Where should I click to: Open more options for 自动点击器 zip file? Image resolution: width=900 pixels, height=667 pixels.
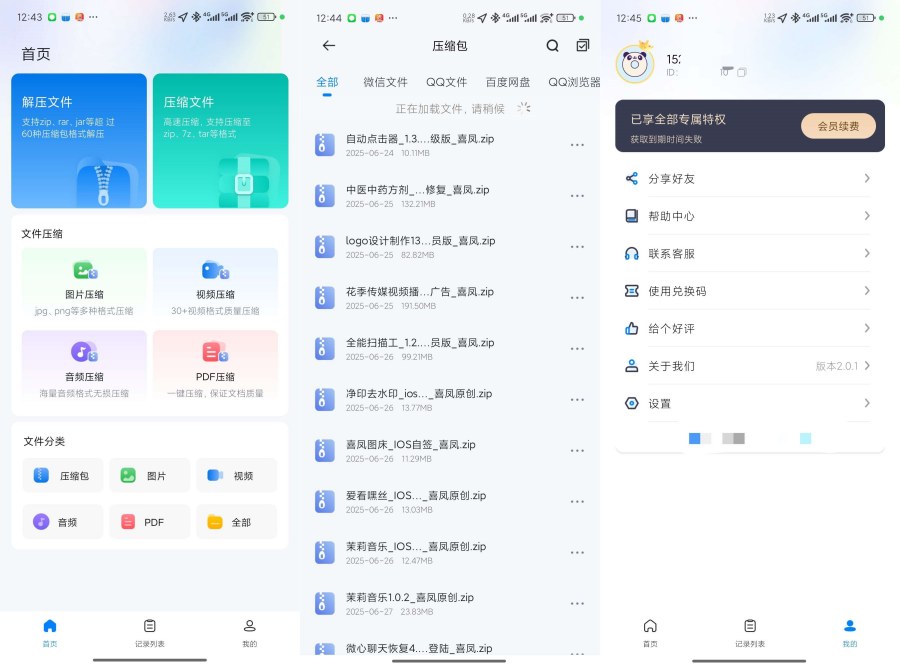[x=577, y=147]
